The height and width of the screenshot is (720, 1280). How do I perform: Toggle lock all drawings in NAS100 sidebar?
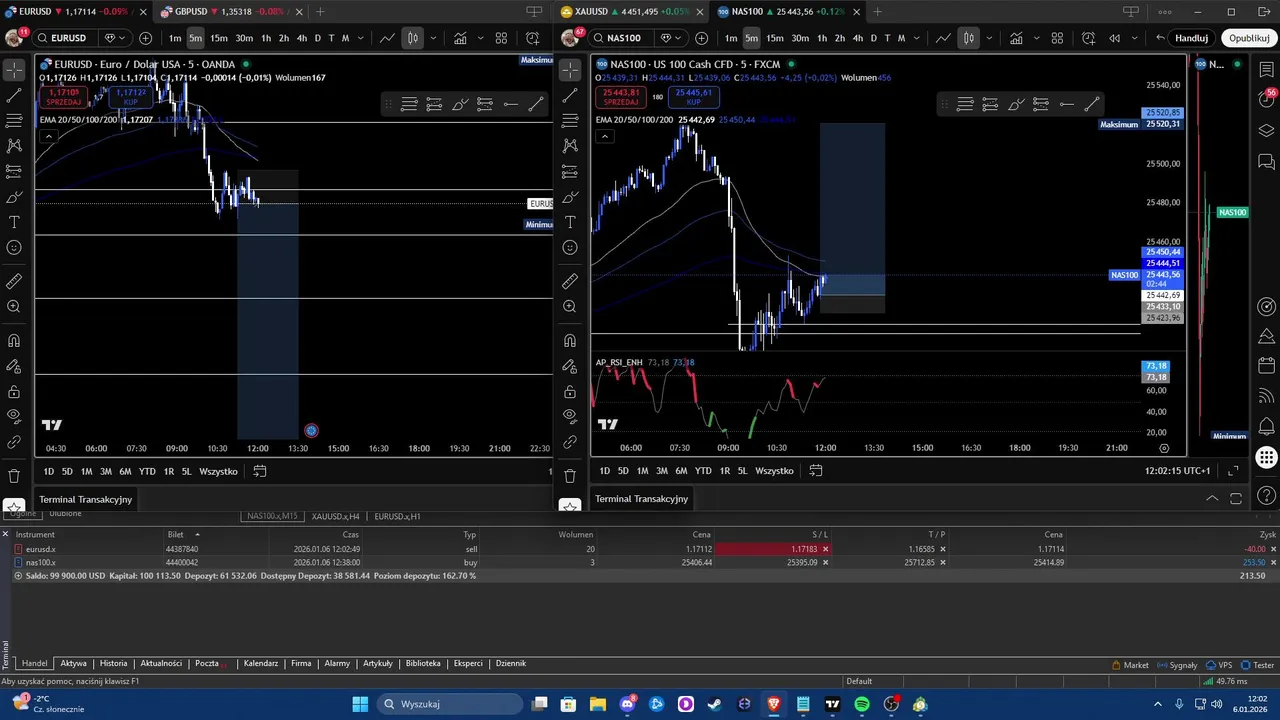(570, 391)
